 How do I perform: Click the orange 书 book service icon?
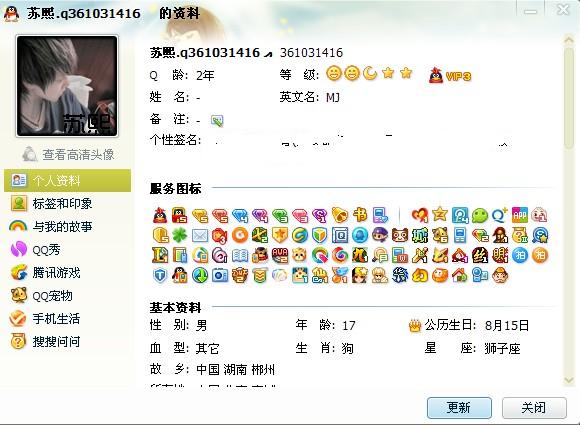[360, 215]
